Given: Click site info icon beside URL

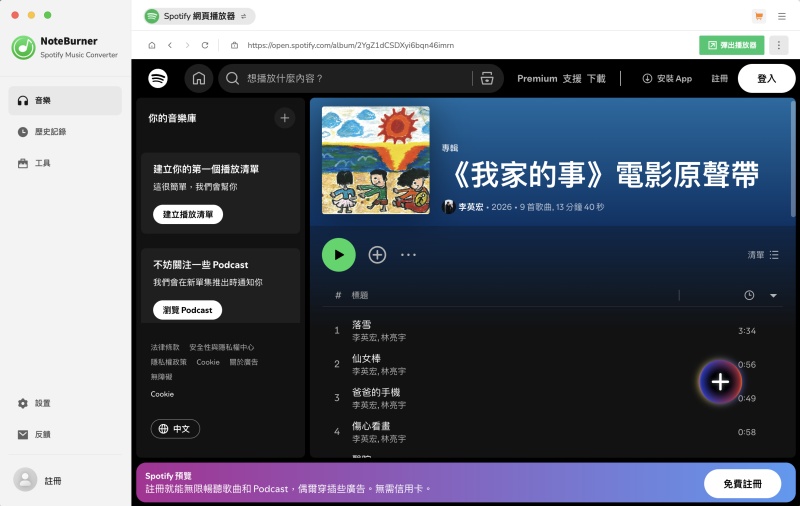Looking at the screenshot, I should tap(234, 45).
